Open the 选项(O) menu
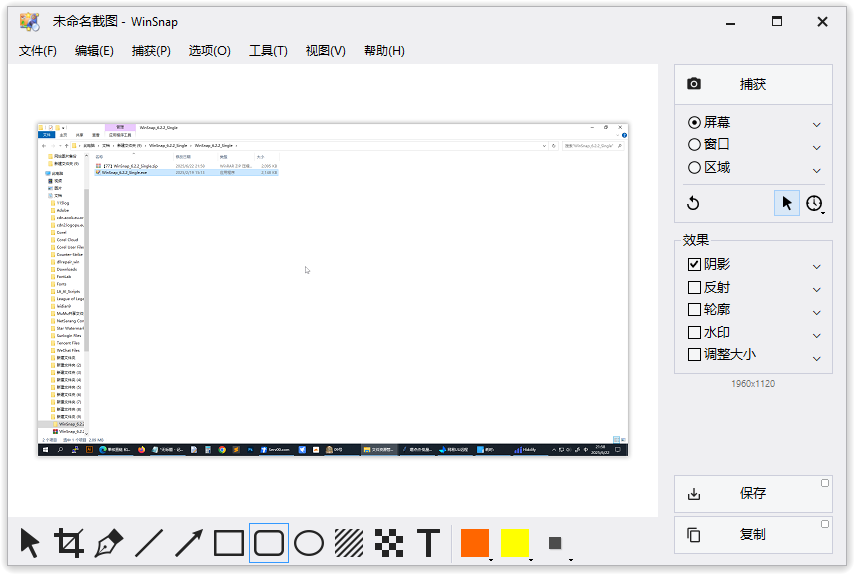 click(210, 51)
